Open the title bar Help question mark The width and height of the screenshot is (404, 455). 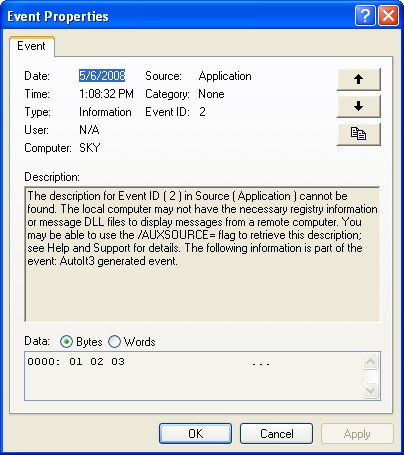pyautogui.click(x=365, y=15)
